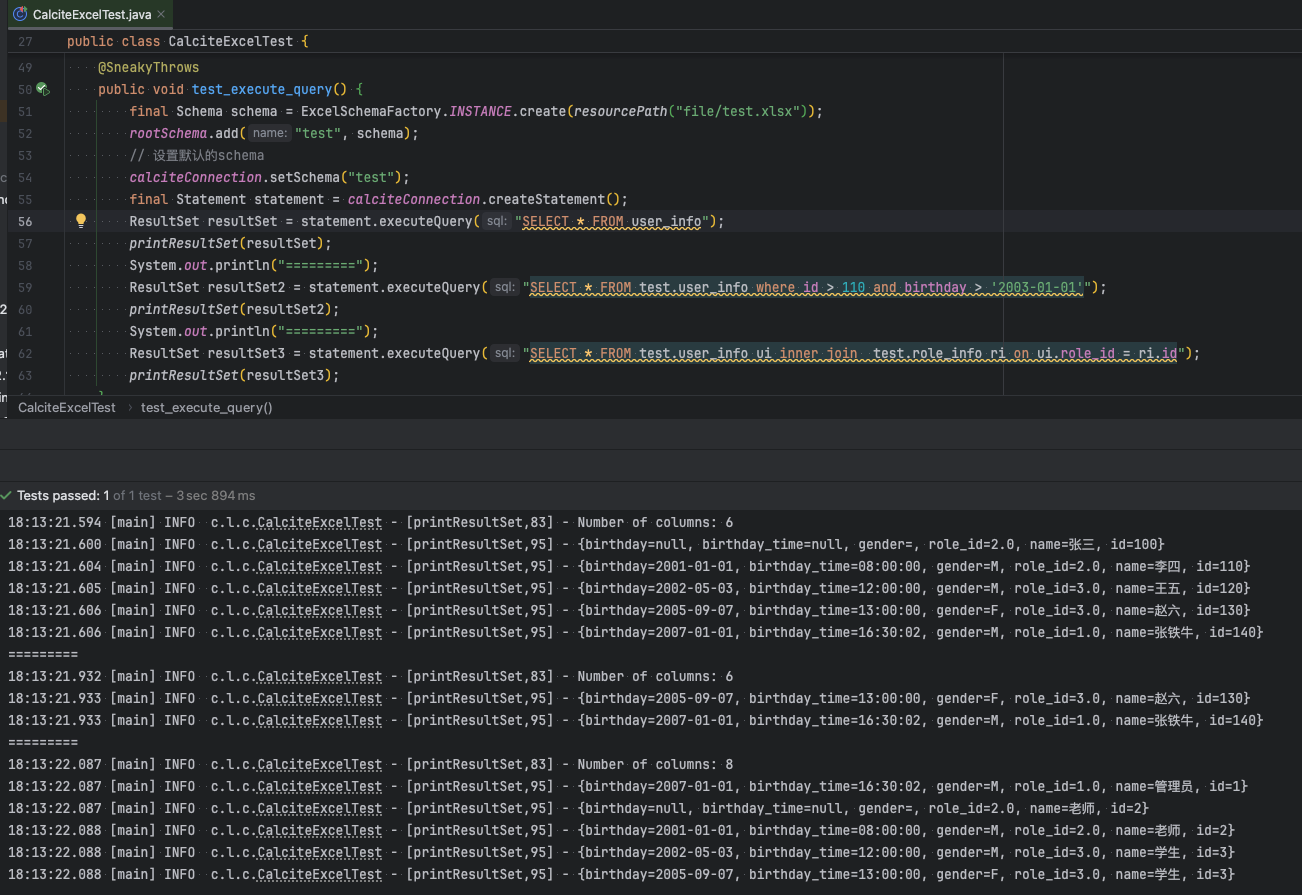1302x895 pixels.
Task: Click the @SneakyThrows annotation
Action: (148, 67)
